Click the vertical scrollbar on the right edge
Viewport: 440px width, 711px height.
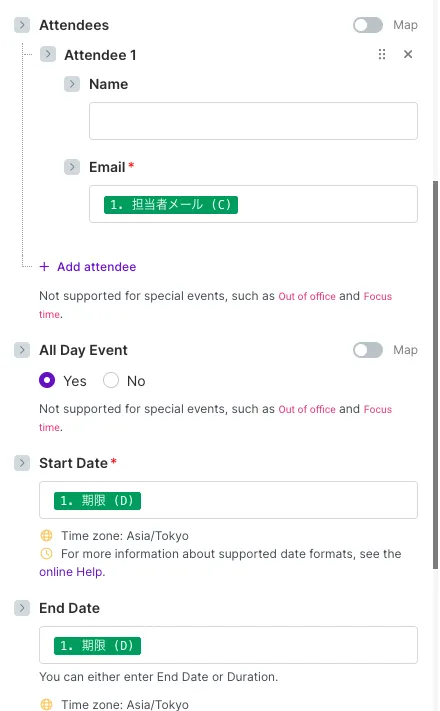435,375
